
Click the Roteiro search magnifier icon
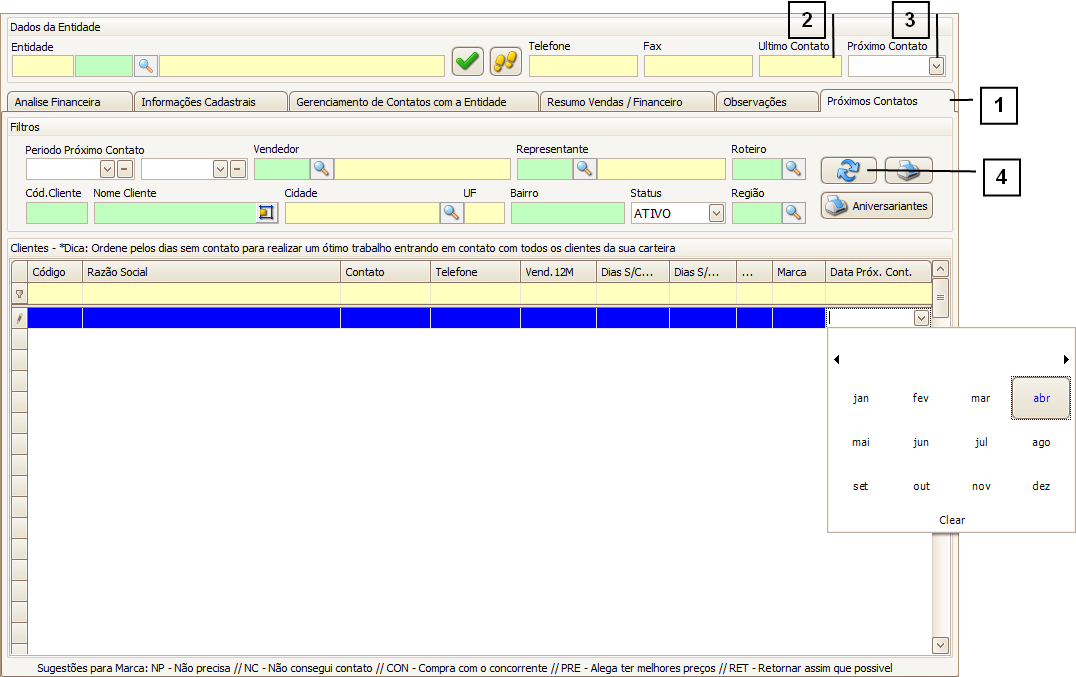pos(794,169)
